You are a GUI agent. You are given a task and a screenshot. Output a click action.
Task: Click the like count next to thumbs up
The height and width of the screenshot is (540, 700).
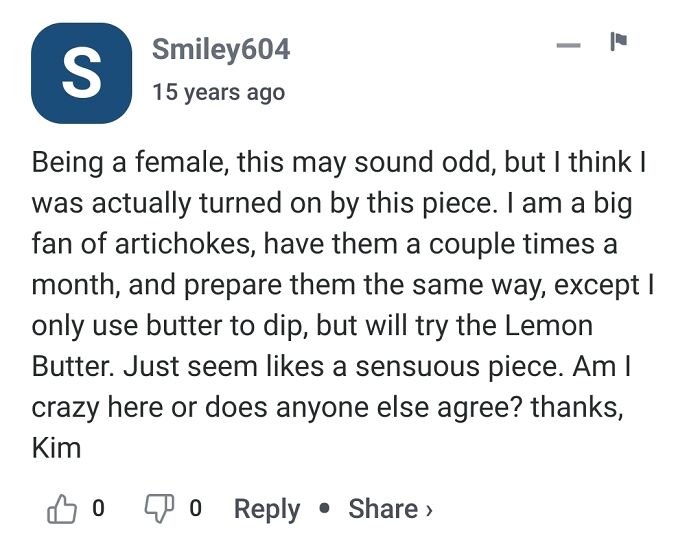pyautogui.click(x=97, y=508)
